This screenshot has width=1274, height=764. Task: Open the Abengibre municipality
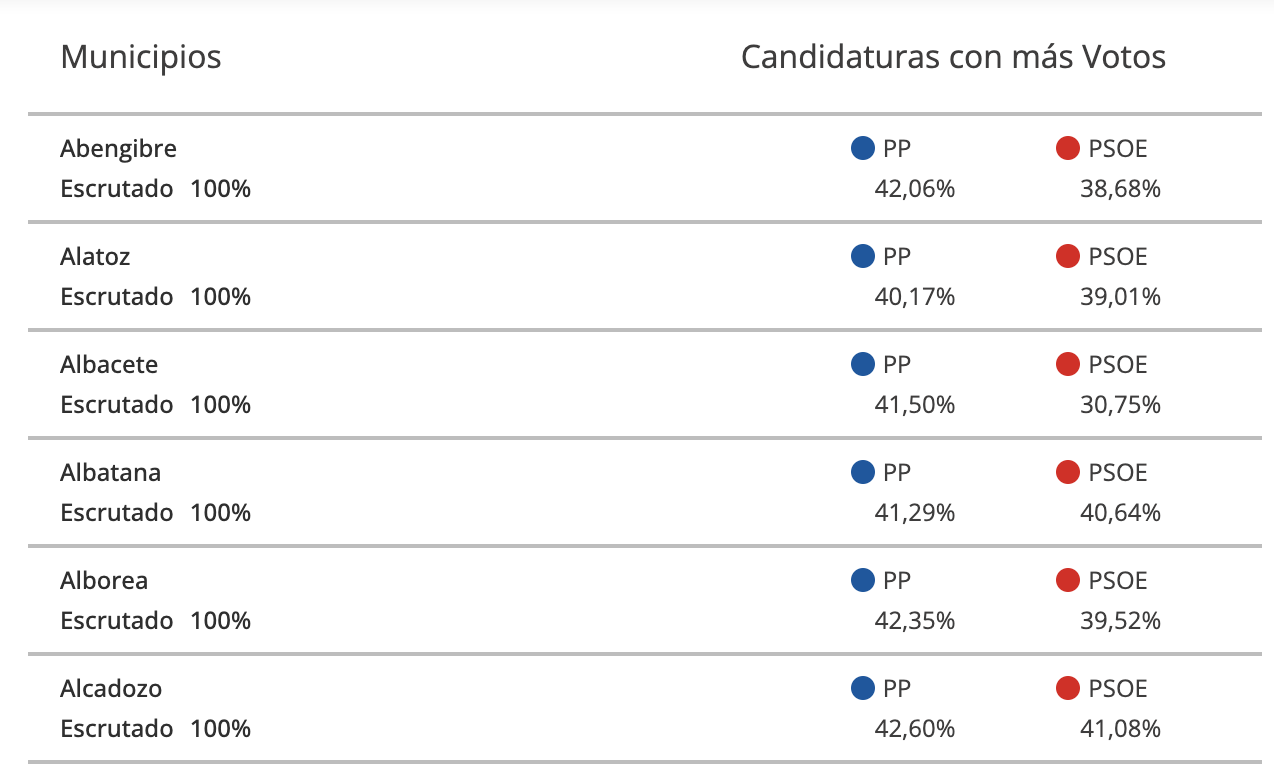click(118, 149)
